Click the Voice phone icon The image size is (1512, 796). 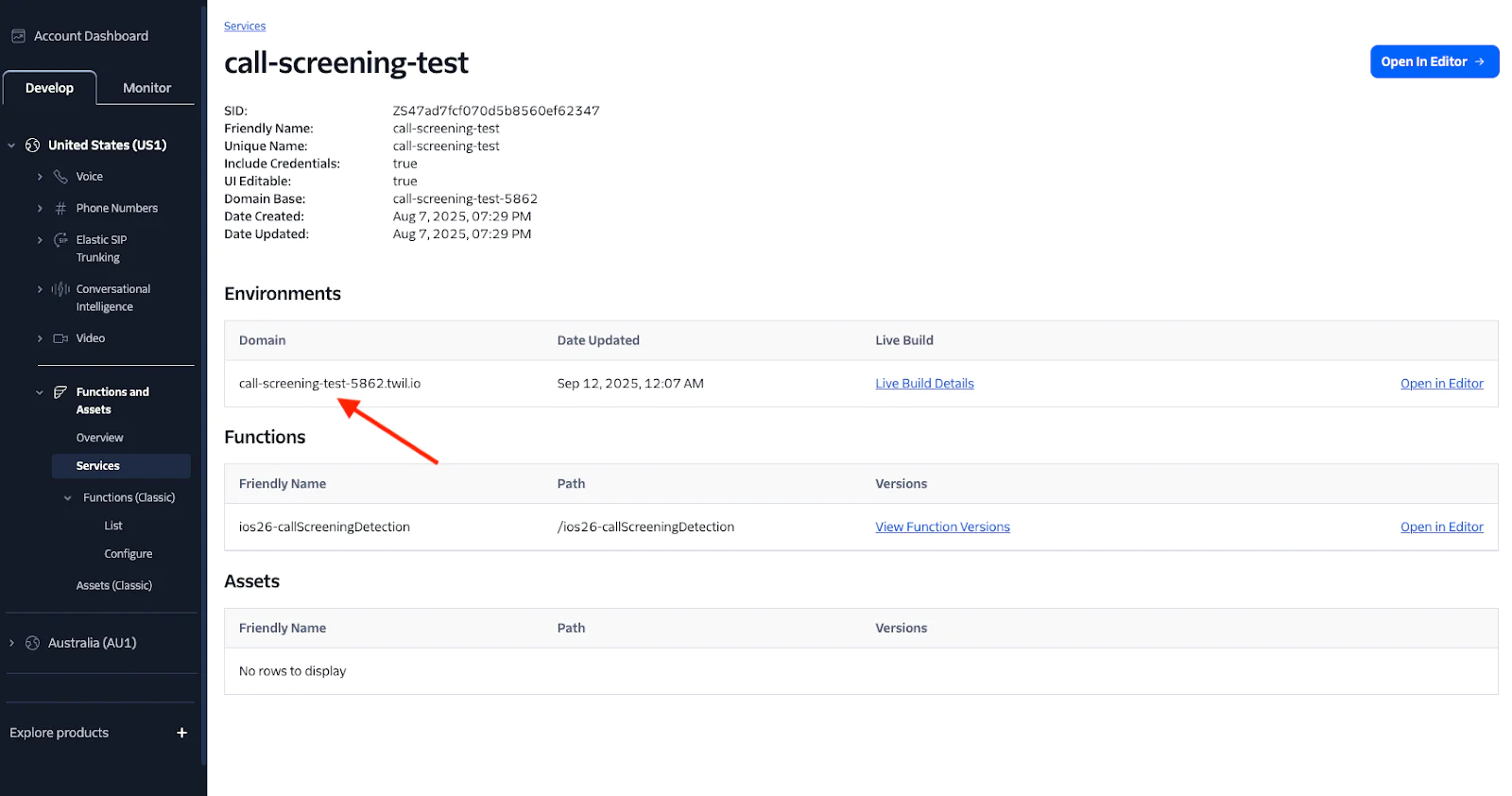[x=60, y=177]
